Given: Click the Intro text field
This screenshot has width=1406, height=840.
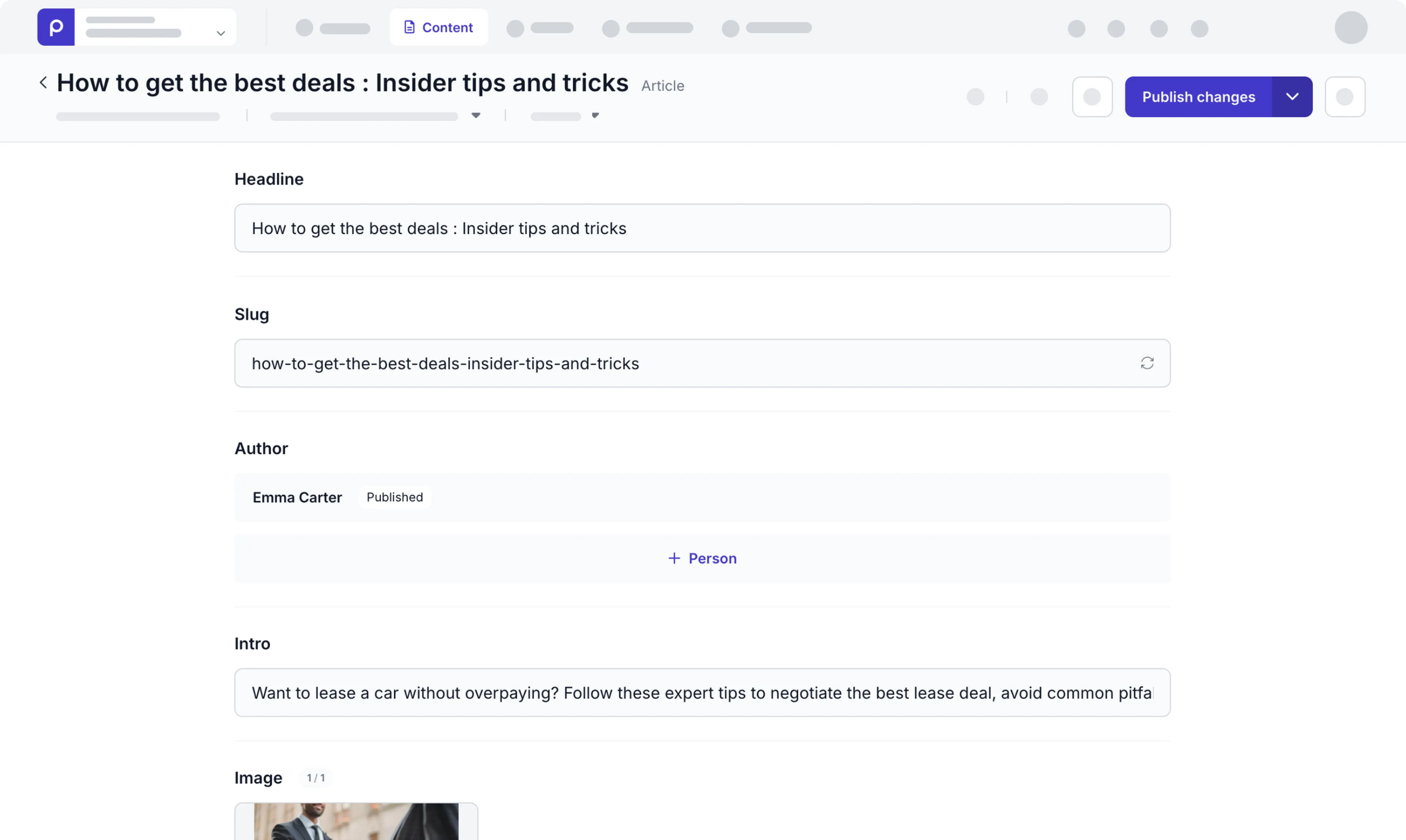Looking at the screenshot, I should [702, 692].
